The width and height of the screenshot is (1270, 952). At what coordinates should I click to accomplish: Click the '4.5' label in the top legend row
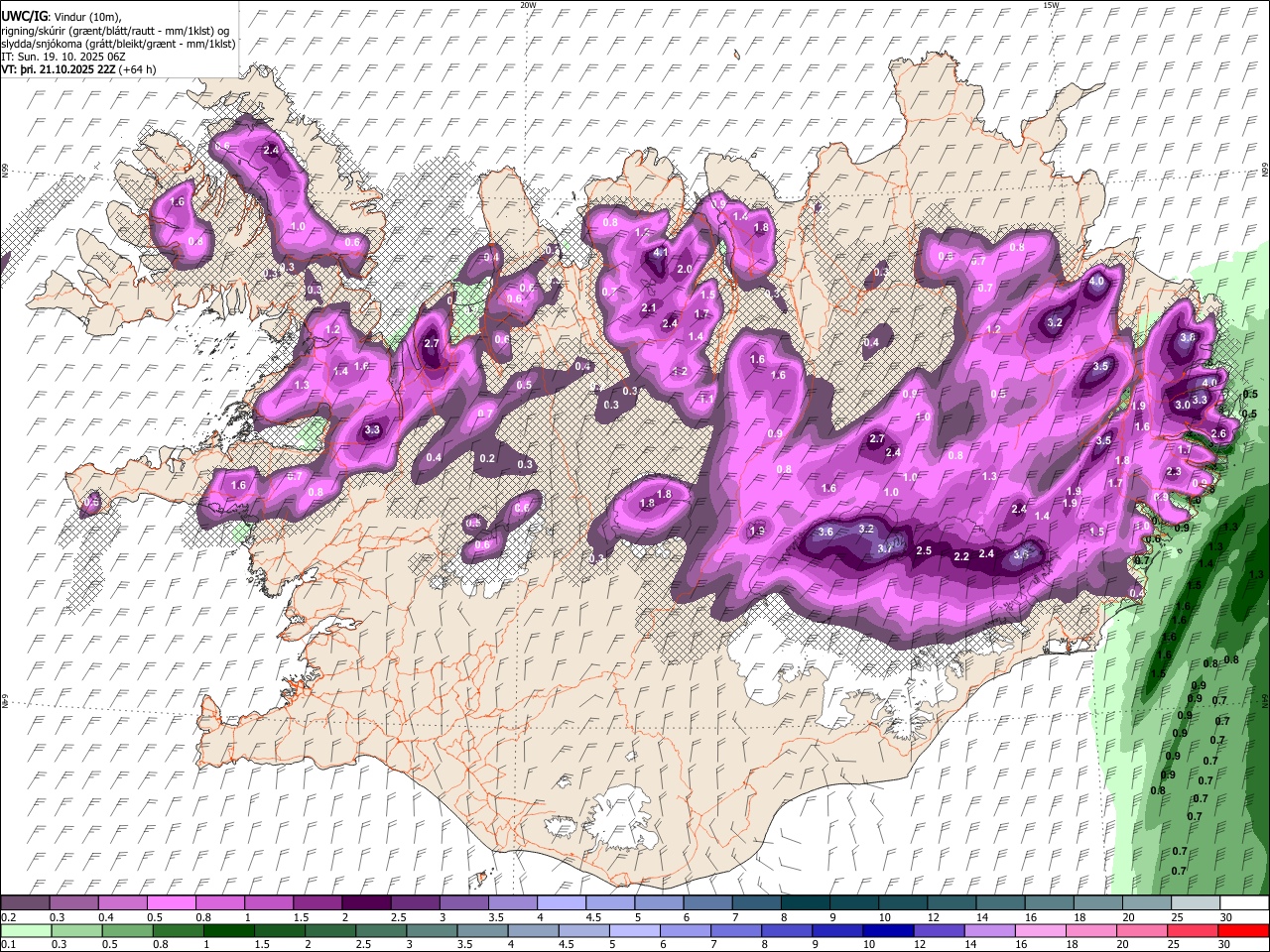click(x=593, y=917)
